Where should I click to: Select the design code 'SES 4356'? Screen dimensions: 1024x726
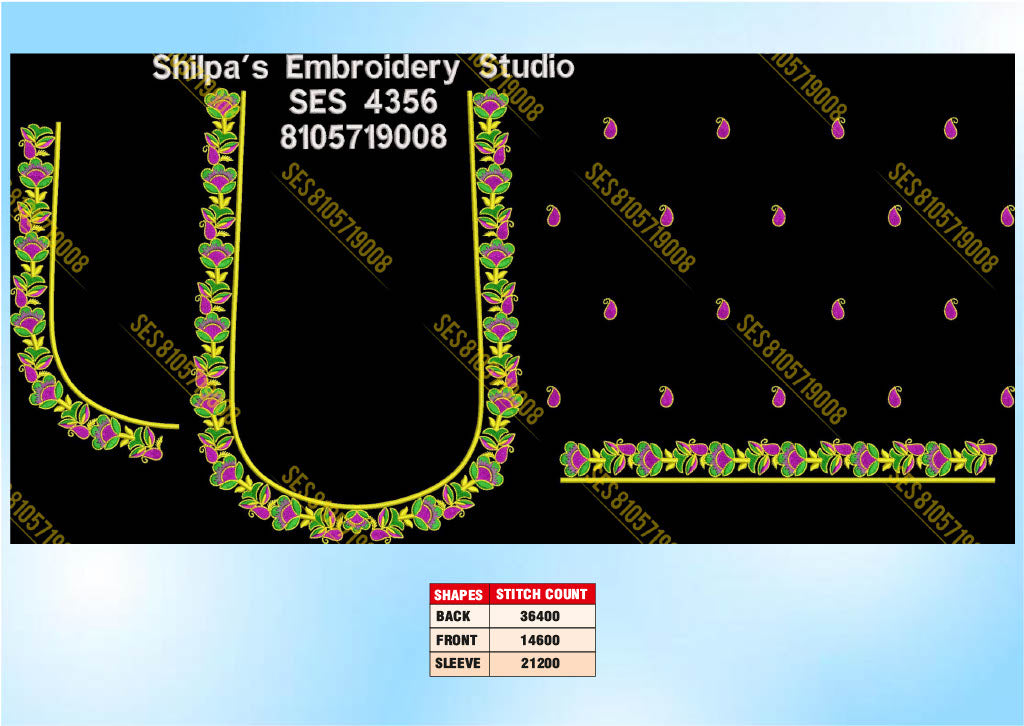click(363, 102)
